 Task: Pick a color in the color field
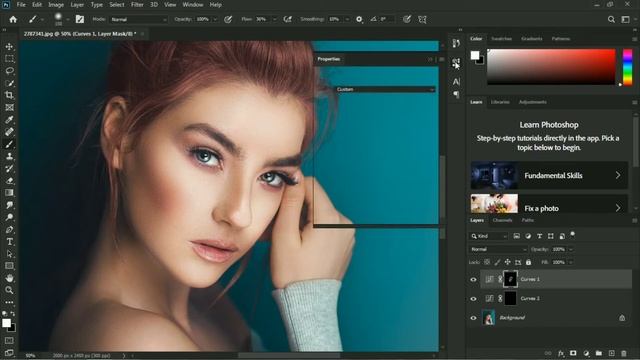551,67
